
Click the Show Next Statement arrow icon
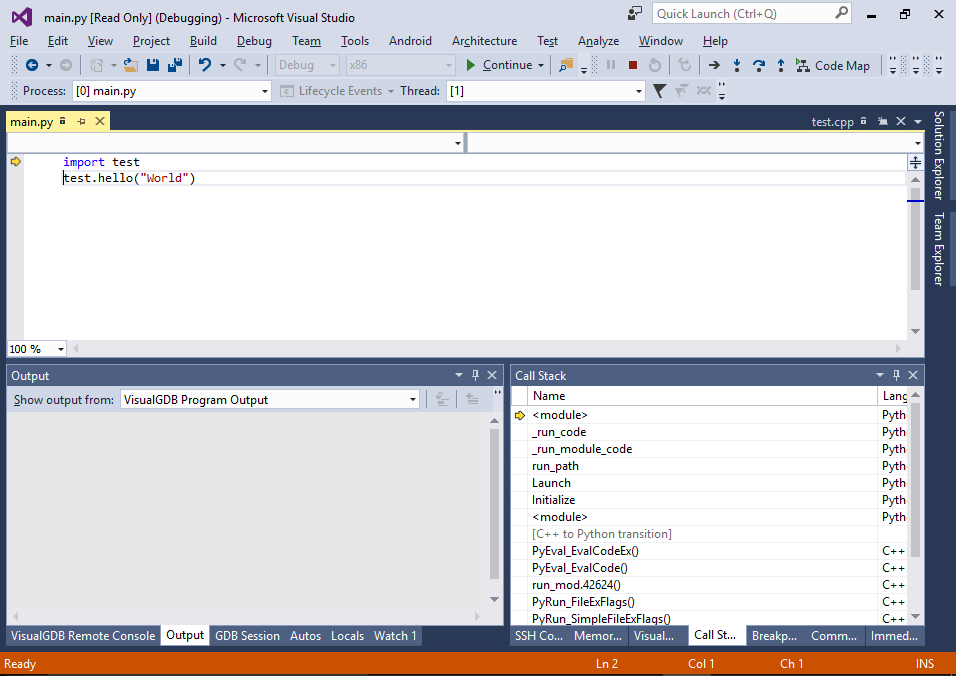714,65
